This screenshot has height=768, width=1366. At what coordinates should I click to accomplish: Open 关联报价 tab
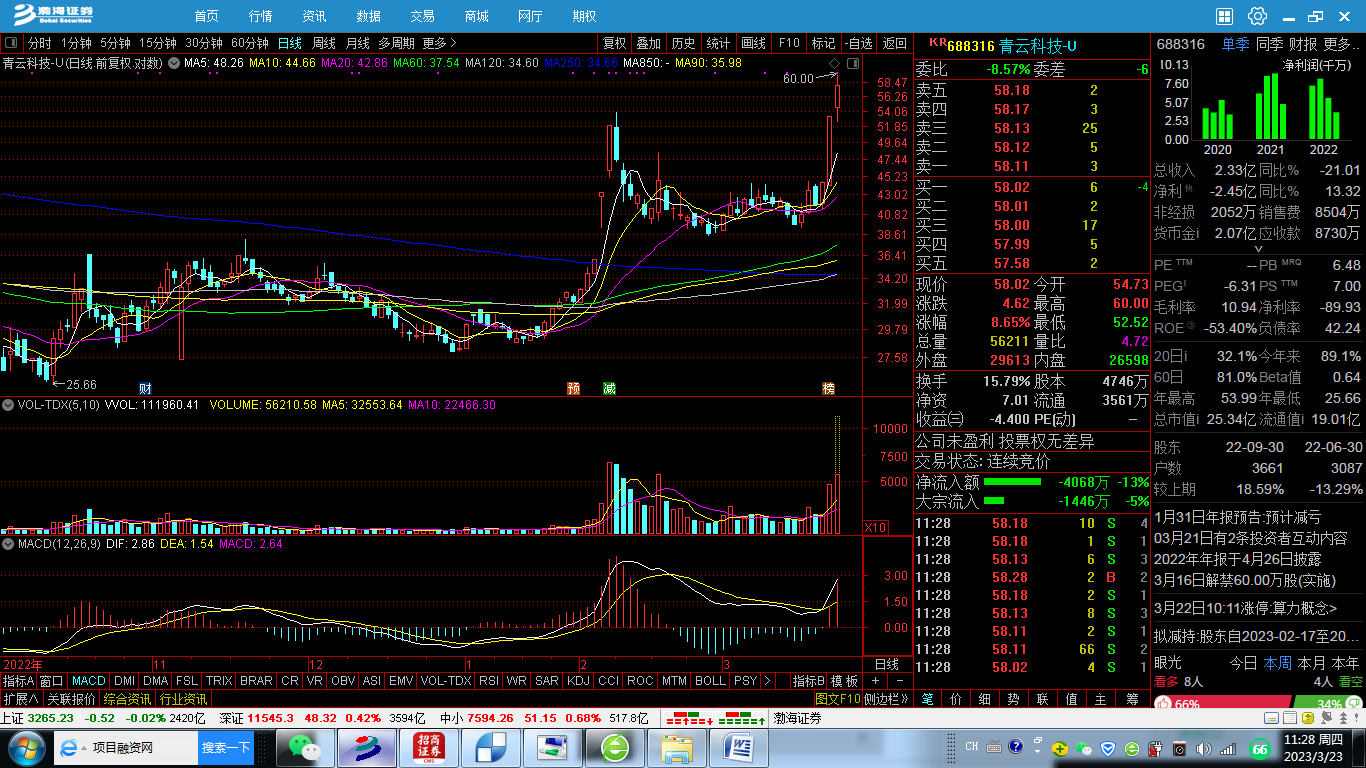(x=72, y=699)
